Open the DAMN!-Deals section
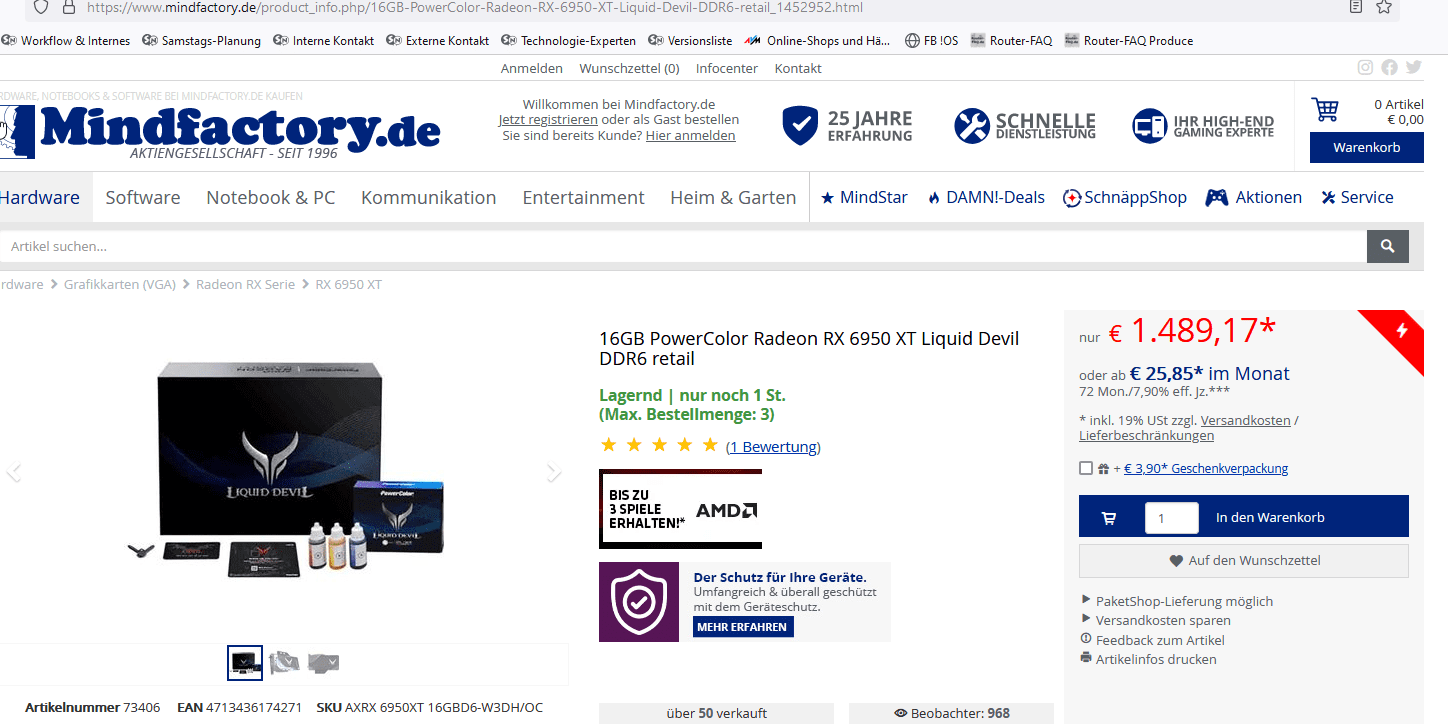1448x724 pixels. click(x=986, y=197)
